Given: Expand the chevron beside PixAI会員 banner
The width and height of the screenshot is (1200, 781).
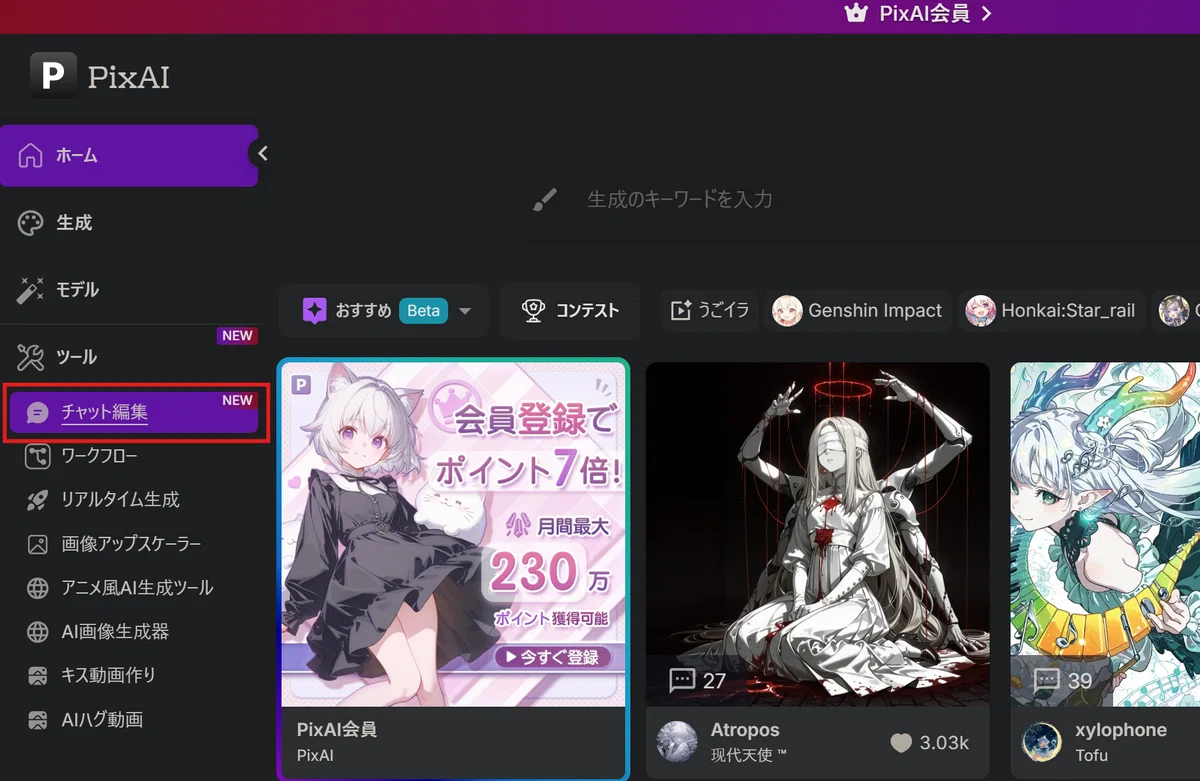Looking at the screenshot, I should pyautogui.click(x=986, y=14).
